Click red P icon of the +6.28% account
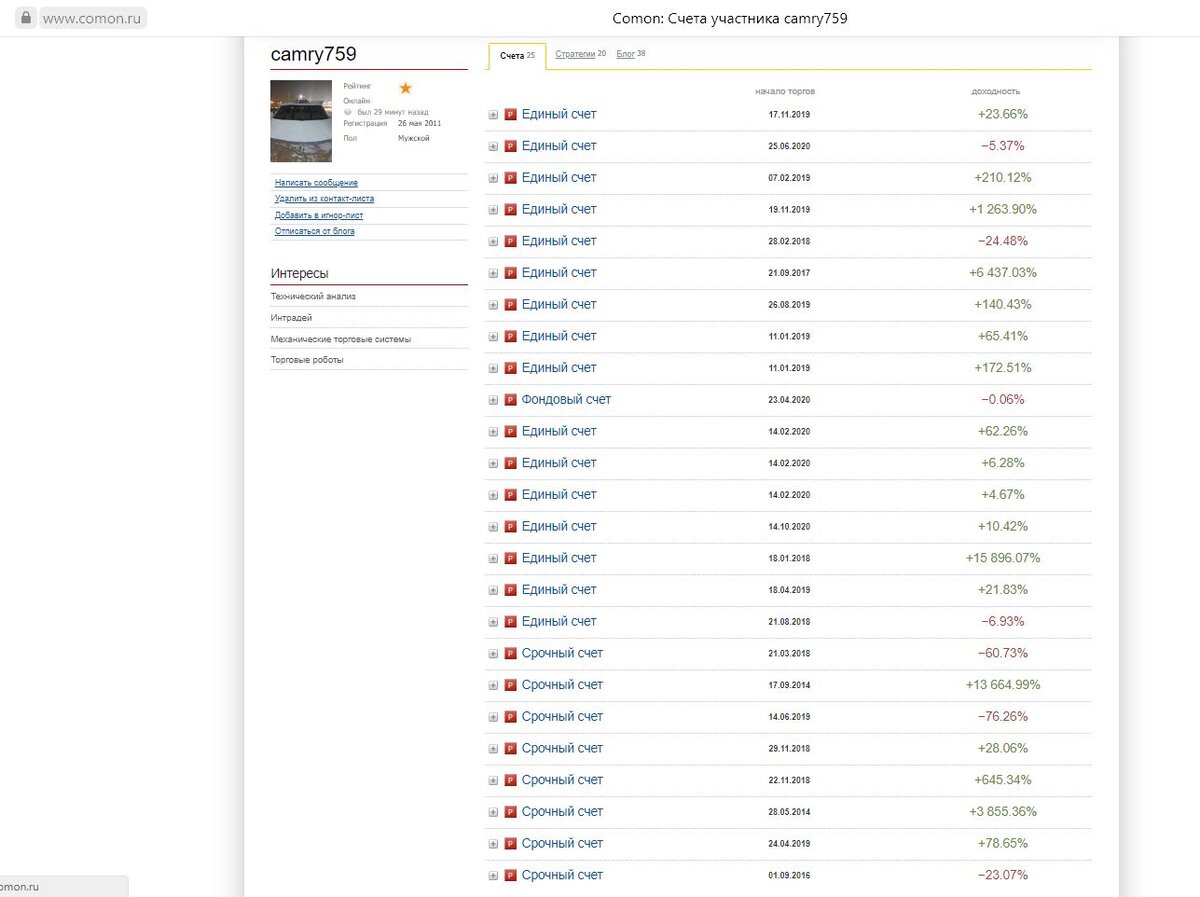 click(510, 463)
